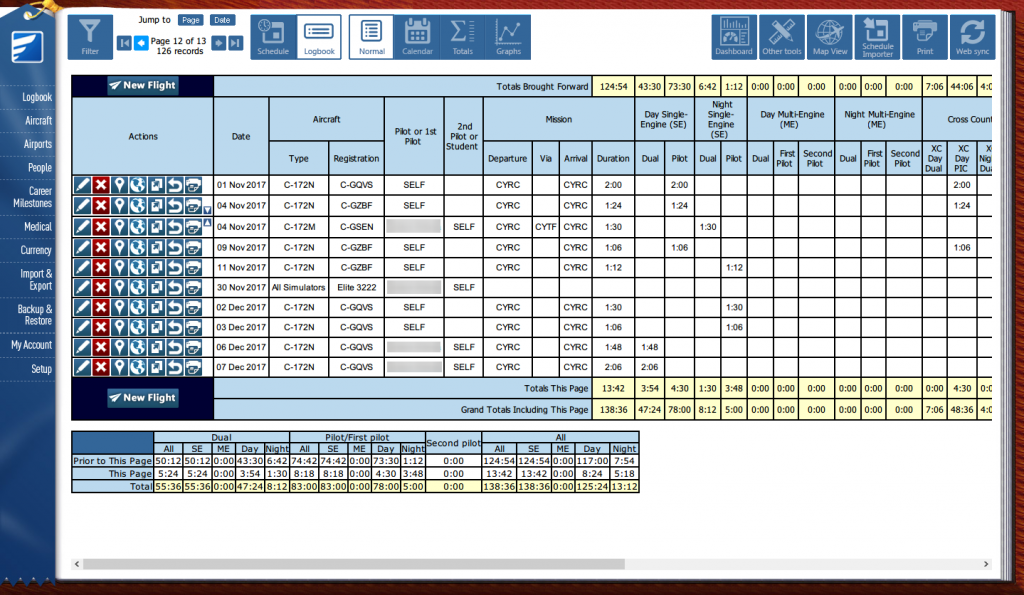
Task: Open Aircraft in the sidebar
Action: pos(39,120)
